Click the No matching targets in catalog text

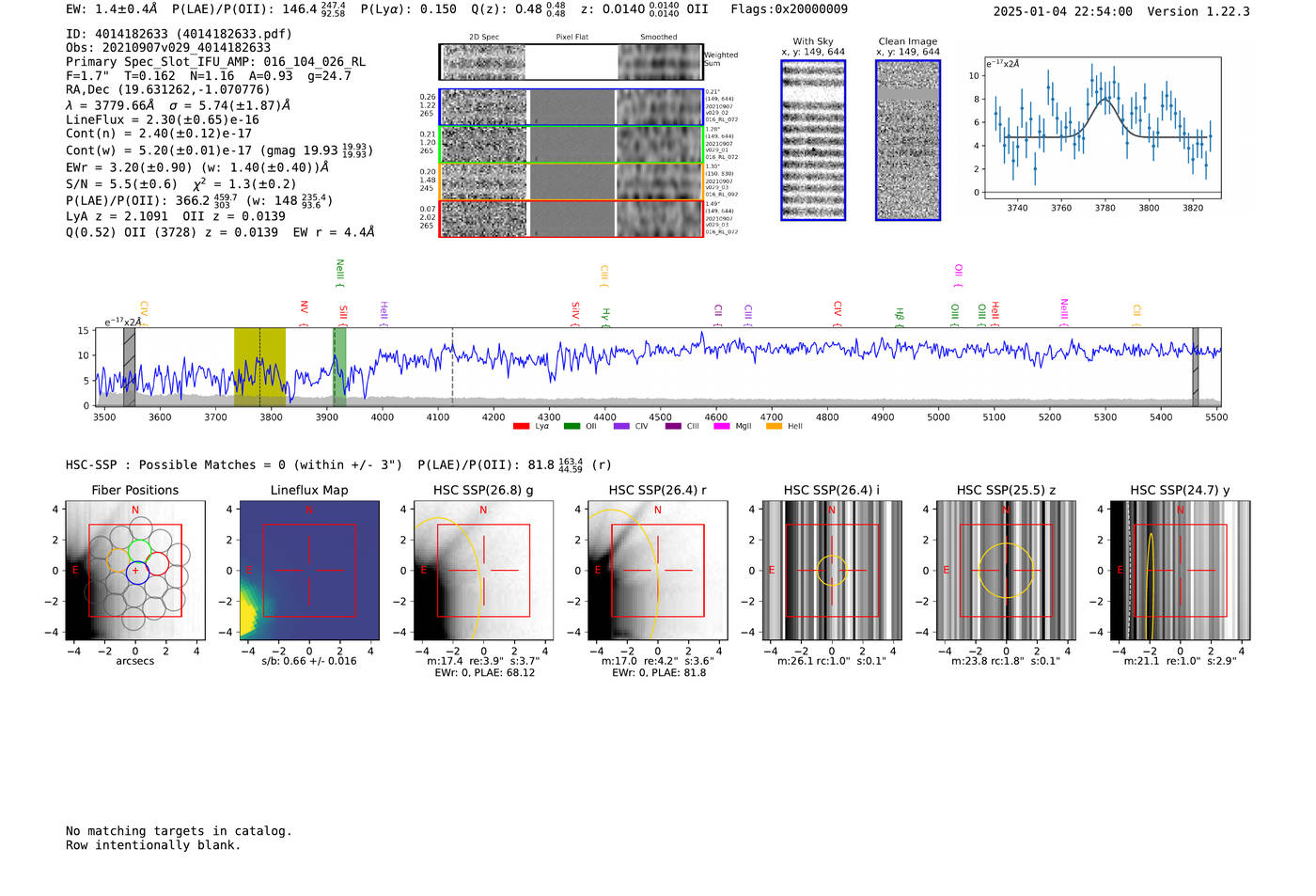pos(179,831)
